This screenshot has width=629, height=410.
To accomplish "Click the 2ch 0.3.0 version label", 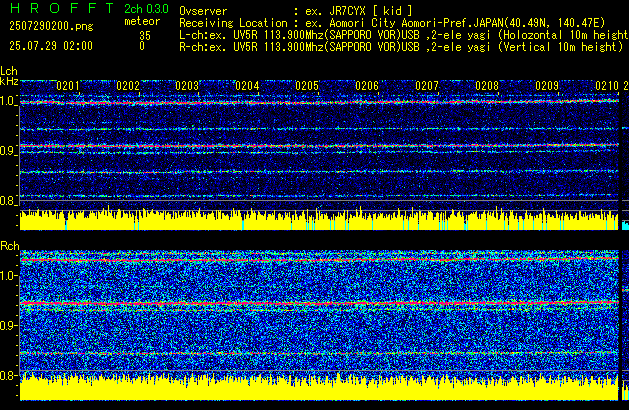I will pos(146,9).
